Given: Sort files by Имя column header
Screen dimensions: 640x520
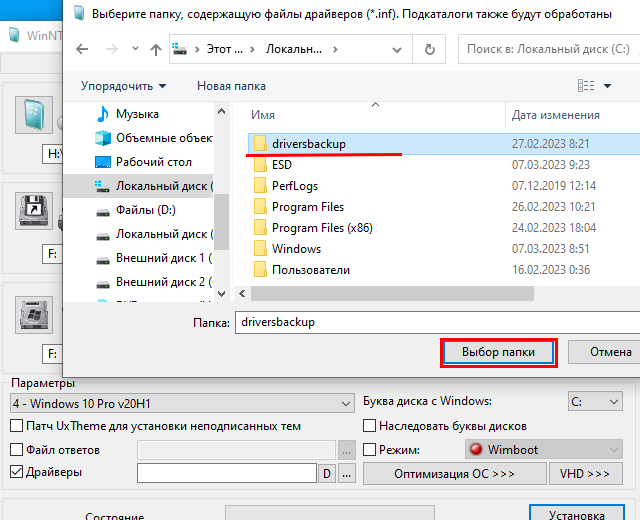Looking at the screenshot, I should [263, 115].
